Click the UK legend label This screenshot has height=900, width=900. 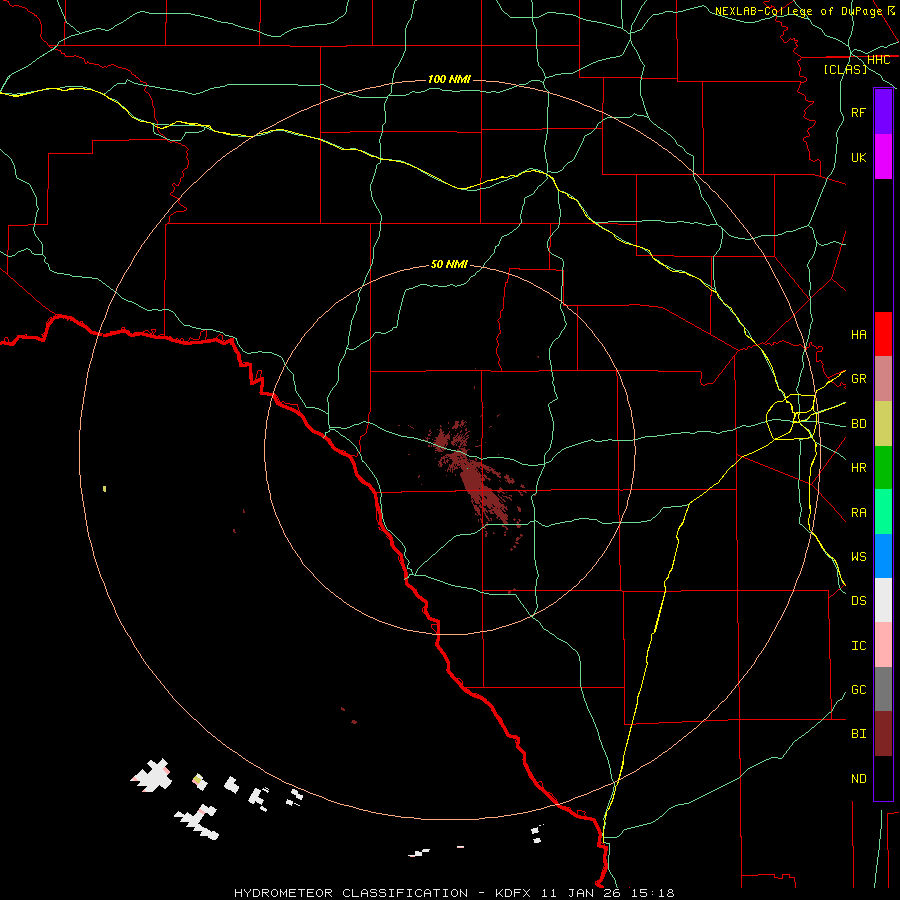(x=859, y=157)
